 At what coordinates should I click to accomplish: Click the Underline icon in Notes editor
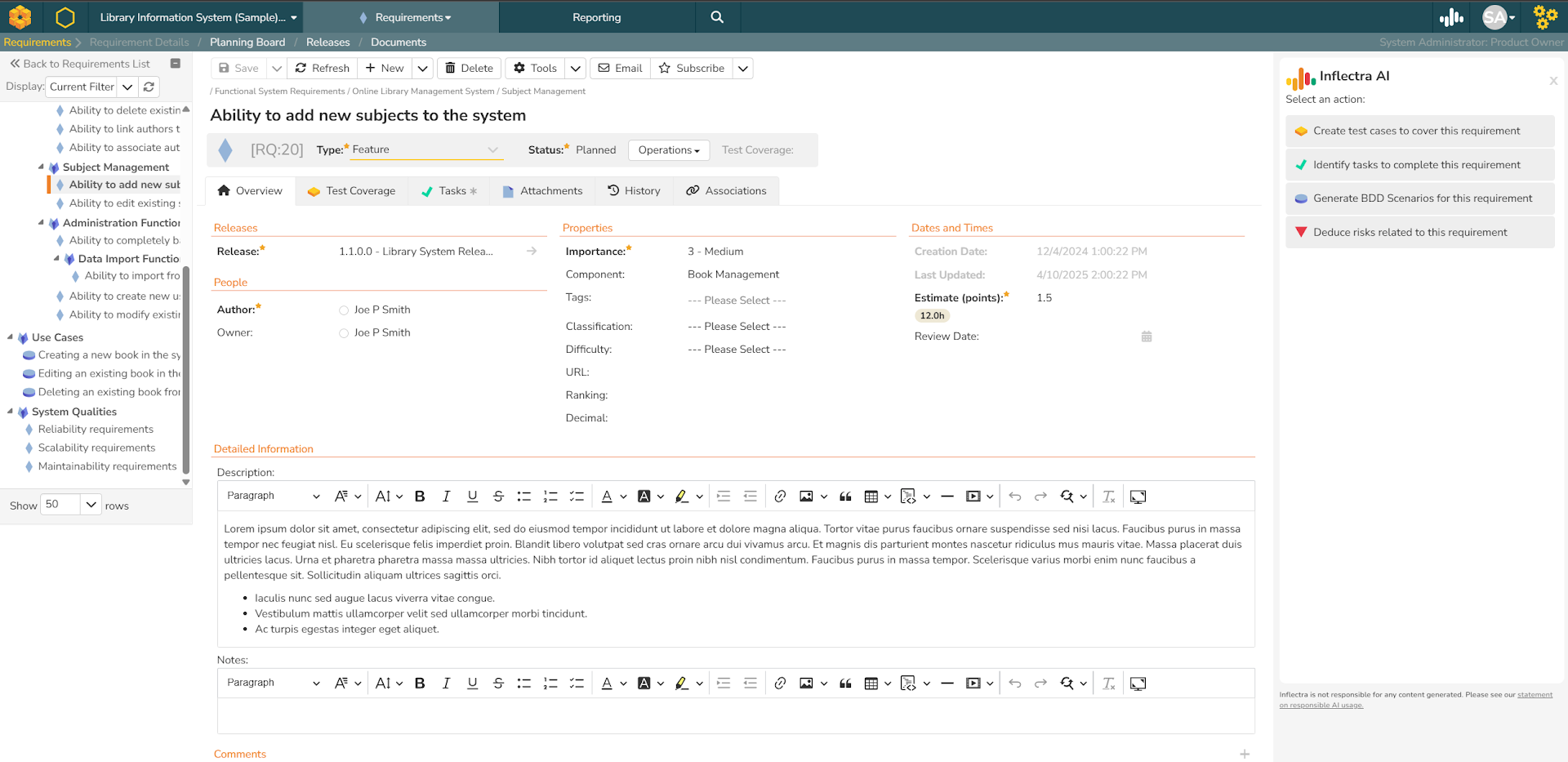(472, 684)
